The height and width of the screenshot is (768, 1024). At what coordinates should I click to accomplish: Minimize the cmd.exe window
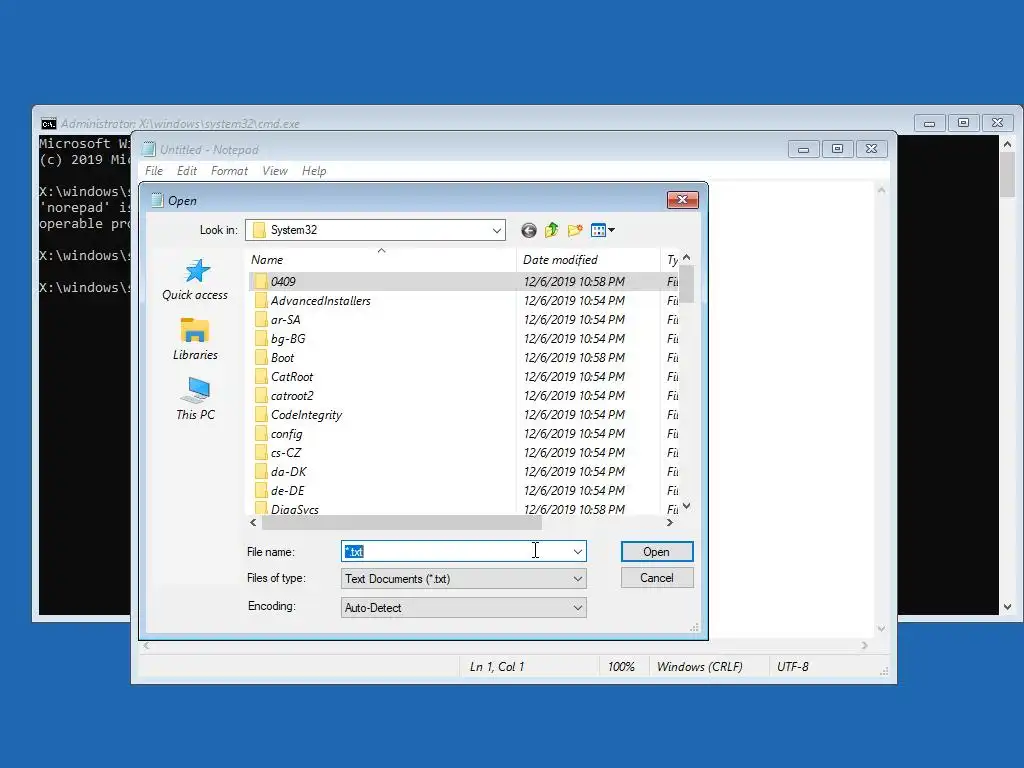point(929,123)
